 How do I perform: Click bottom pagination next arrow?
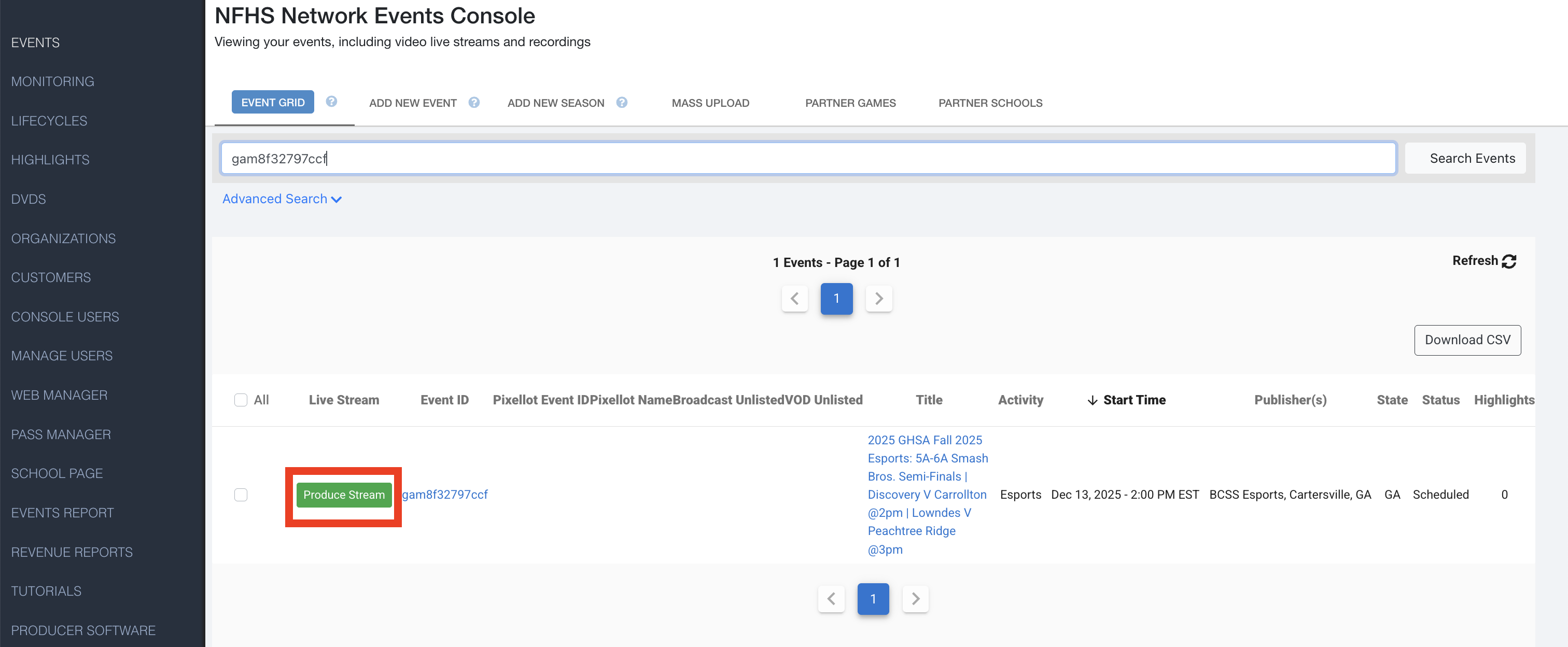[x=915, y=599]
